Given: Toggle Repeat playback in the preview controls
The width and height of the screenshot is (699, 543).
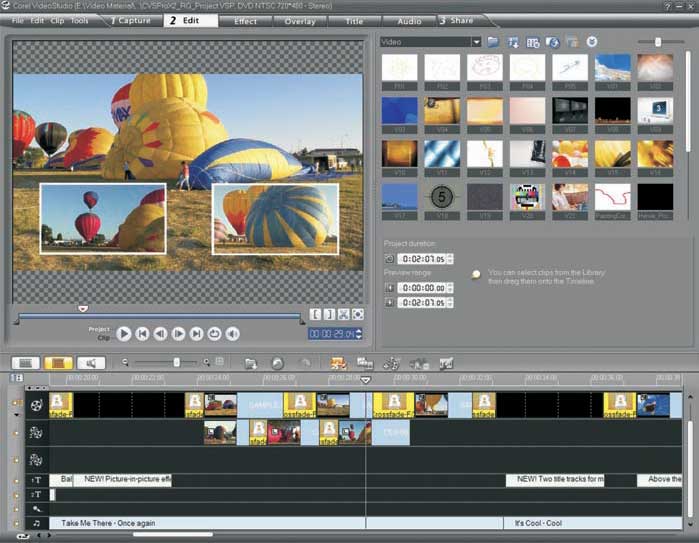Looking at the screenshot, I should tap(214, 334).
